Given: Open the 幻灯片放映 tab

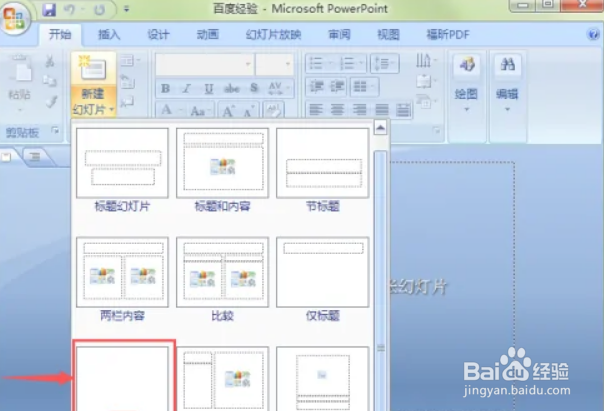Looking at the screenshot, I should [x=273, y=35].
